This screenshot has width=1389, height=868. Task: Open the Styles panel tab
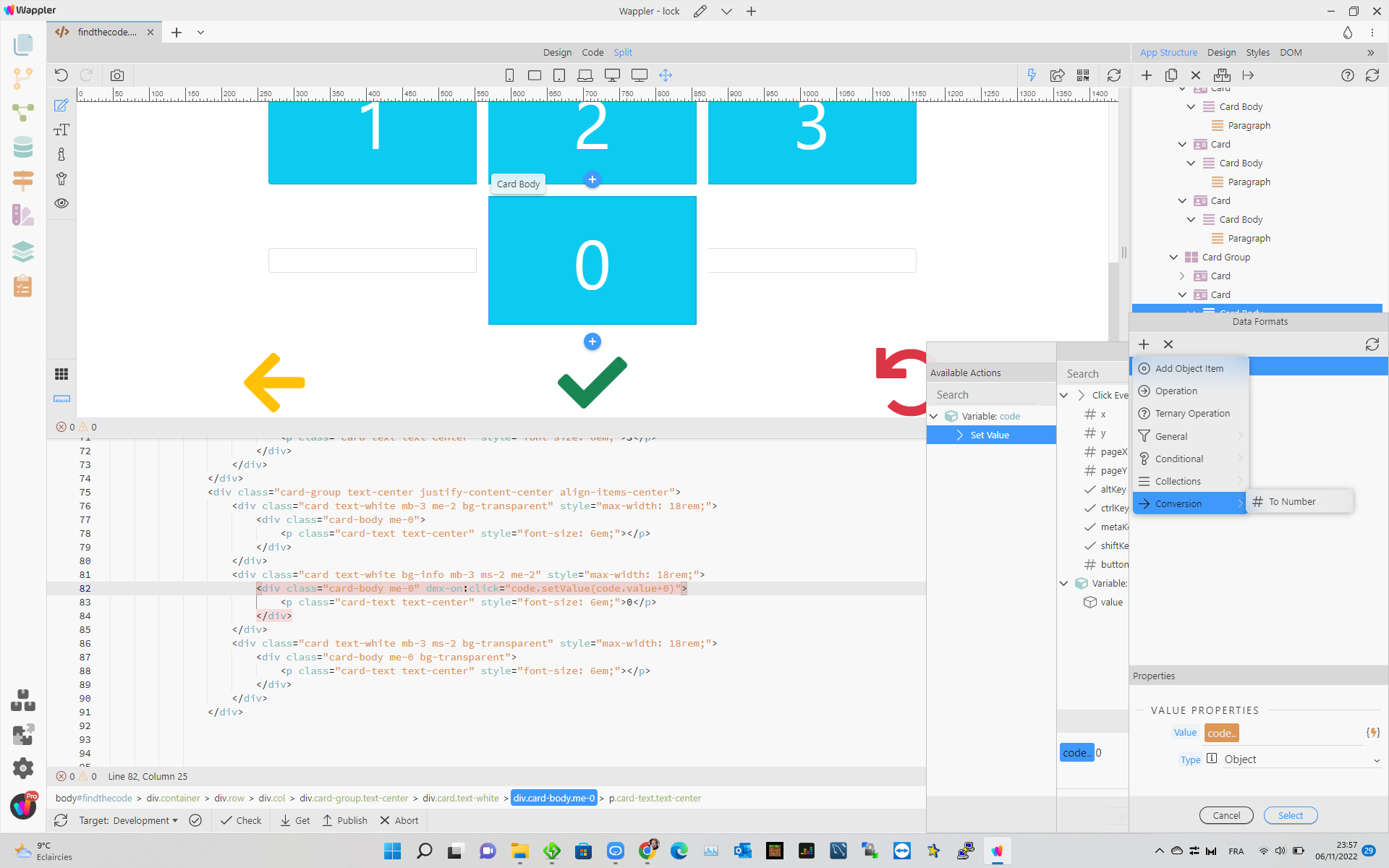coord(1257,52)
